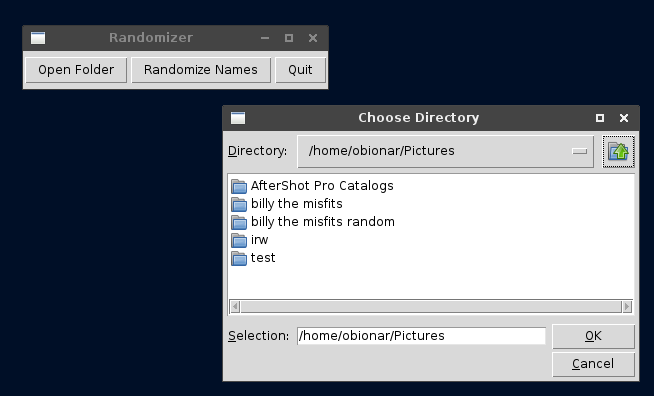The image size is (654, 396).
Task: Click the horizontal scrollbar track in file list
Action: pos(431,307)
